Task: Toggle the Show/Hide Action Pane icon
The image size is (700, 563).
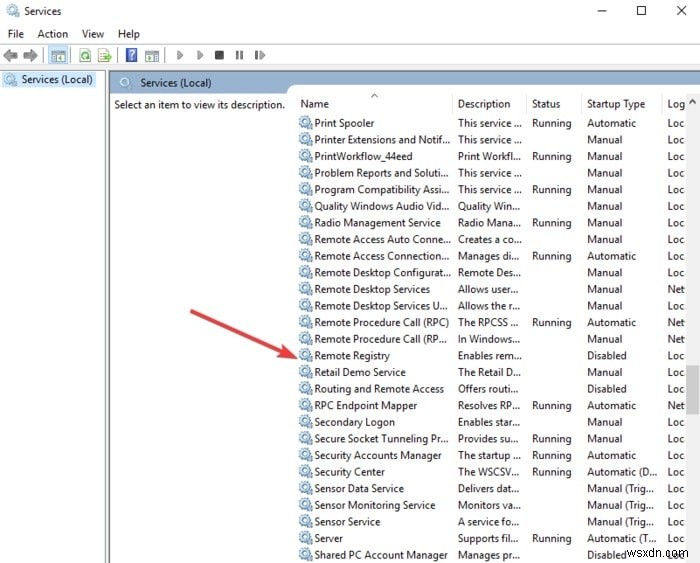Action: (152, 55)
